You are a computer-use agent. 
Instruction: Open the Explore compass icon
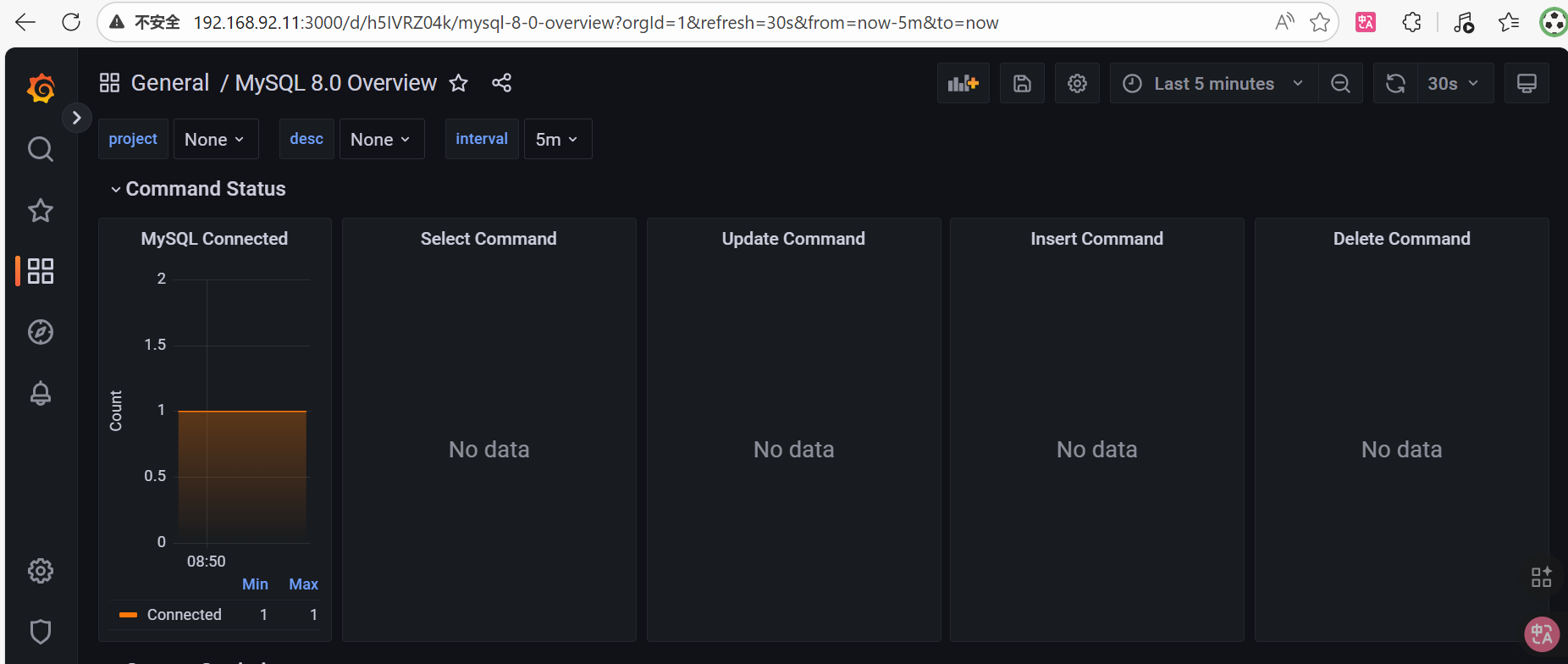pos(41,332)
